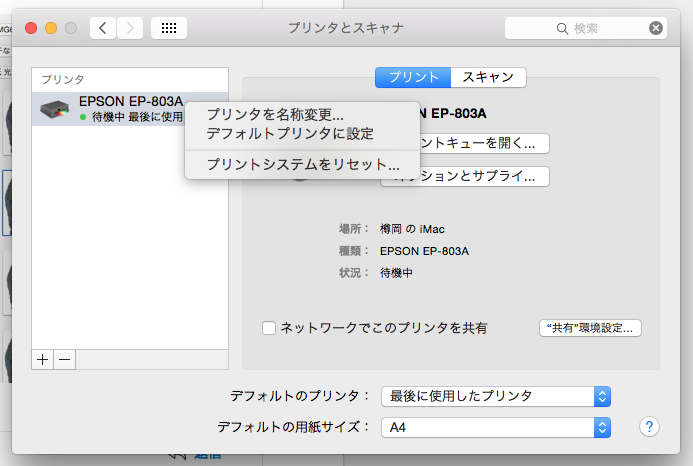
Task: Remove the printer with the minus button
Action: 65,359
